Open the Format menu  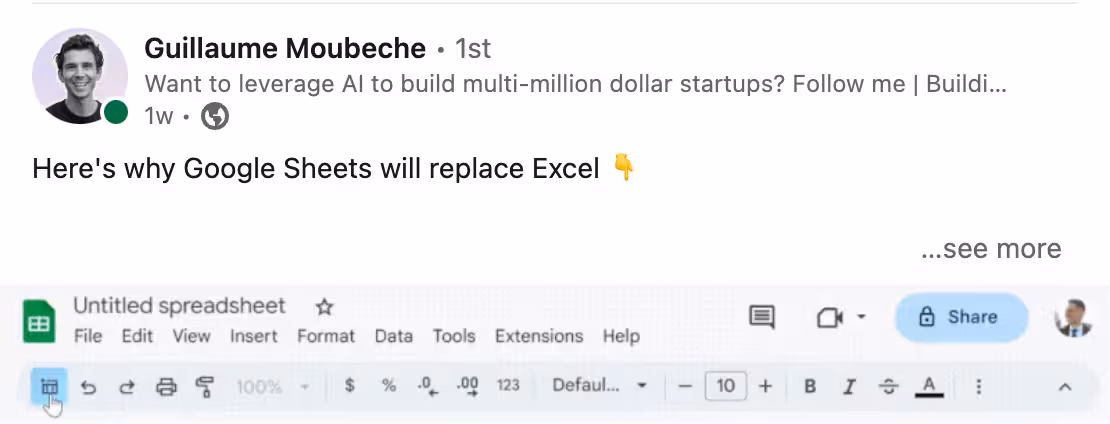[325, 336]
